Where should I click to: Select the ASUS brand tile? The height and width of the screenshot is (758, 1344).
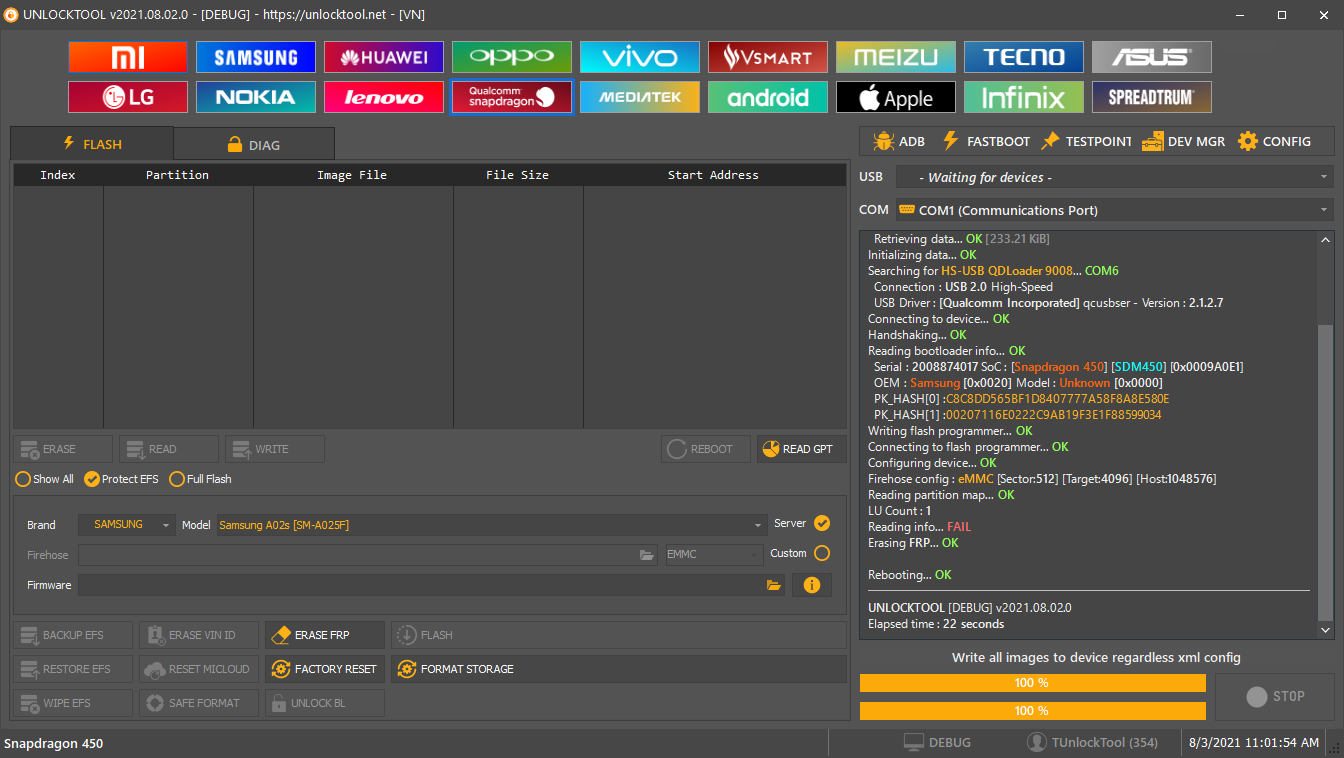point(1152,57)
